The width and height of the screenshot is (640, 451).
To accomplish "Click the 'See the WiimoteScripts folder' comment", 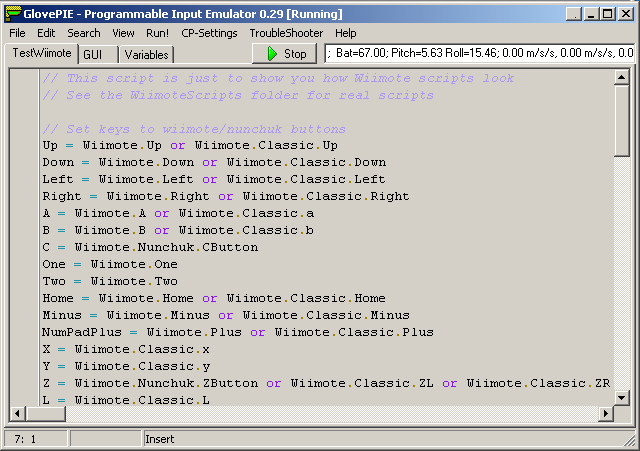I will click(x=238, y=95).
